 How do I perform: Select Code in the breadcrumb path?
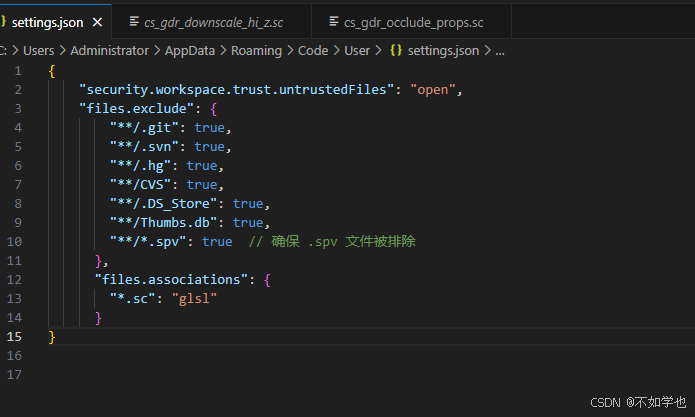click(x=313, y=51)
